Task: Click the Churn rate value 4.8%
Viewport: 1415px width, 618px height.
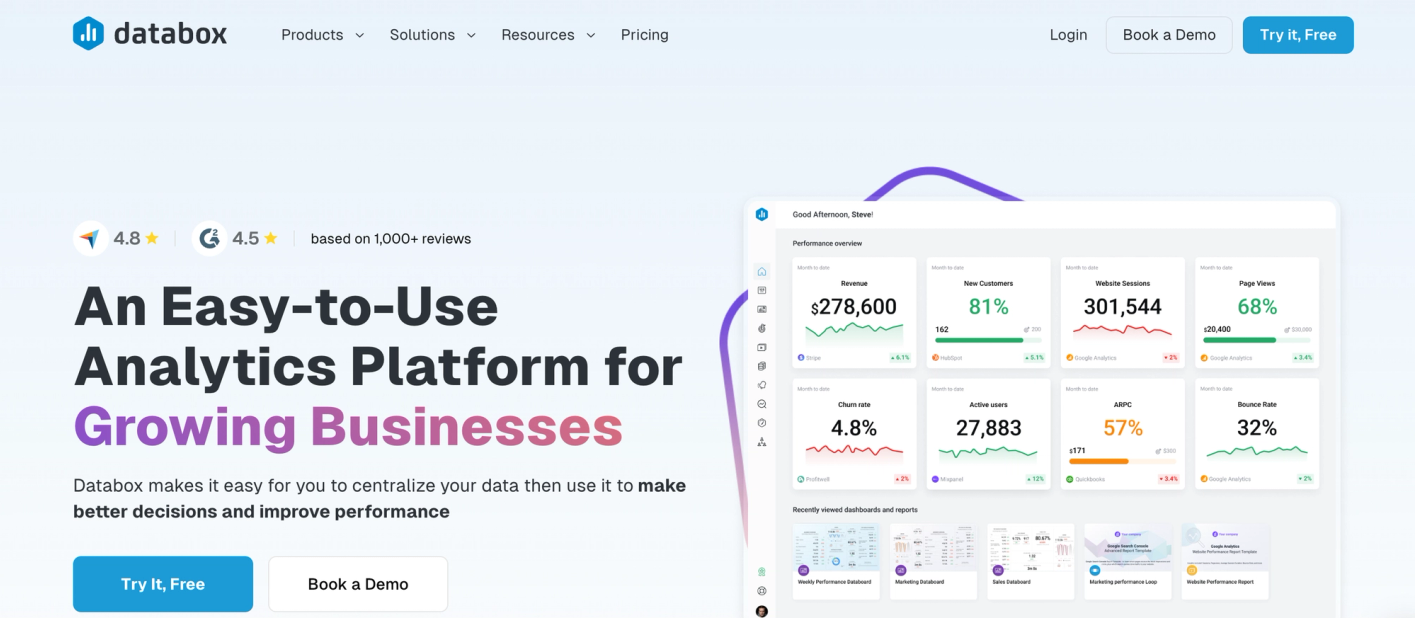Action: coord(854,428)
